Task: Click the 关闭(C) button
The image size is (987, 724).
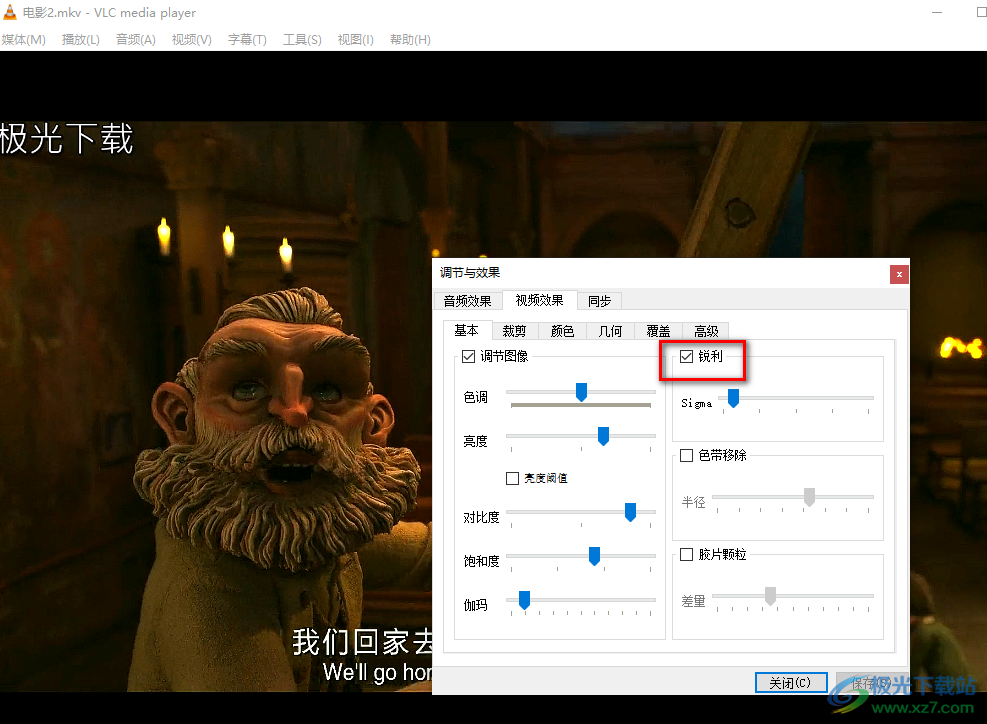Action: pos(791,682)
